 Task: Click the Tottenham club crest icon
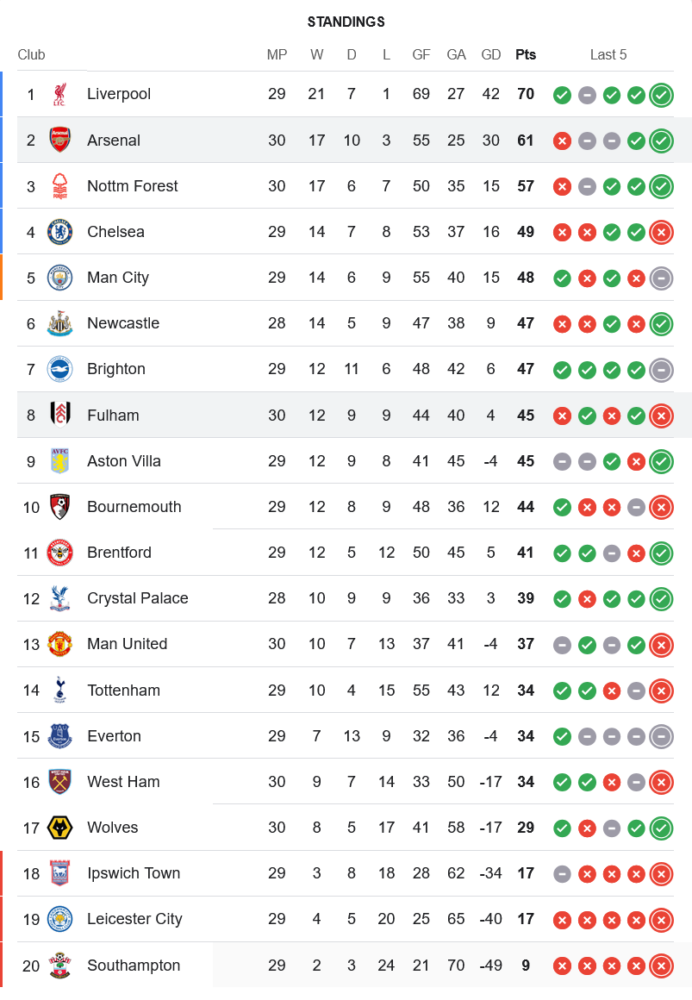coord(60,690)
